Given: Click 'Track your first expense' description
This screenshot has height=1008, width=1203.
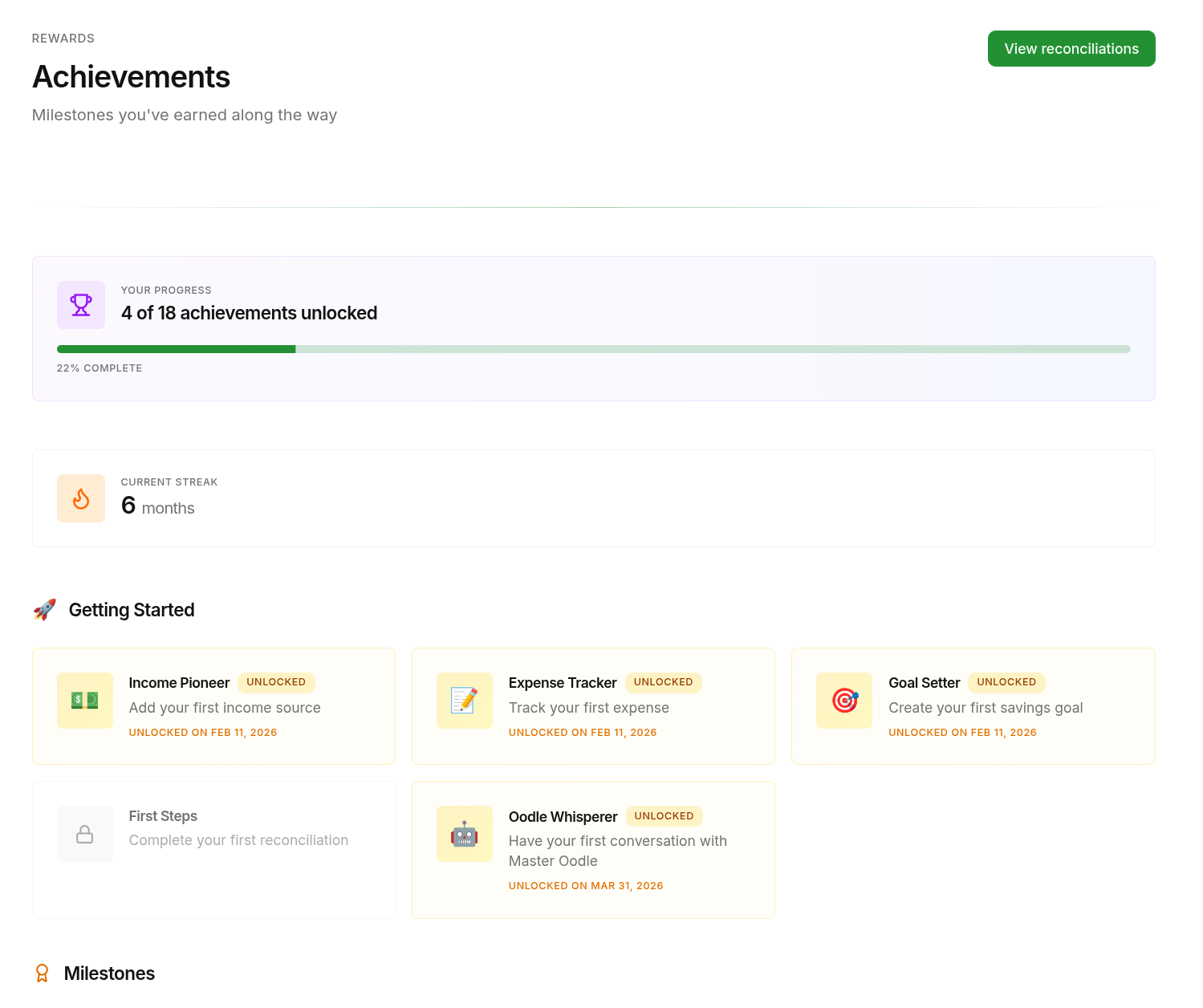Looking at the screenshot, I should click(x=589, y=708).
